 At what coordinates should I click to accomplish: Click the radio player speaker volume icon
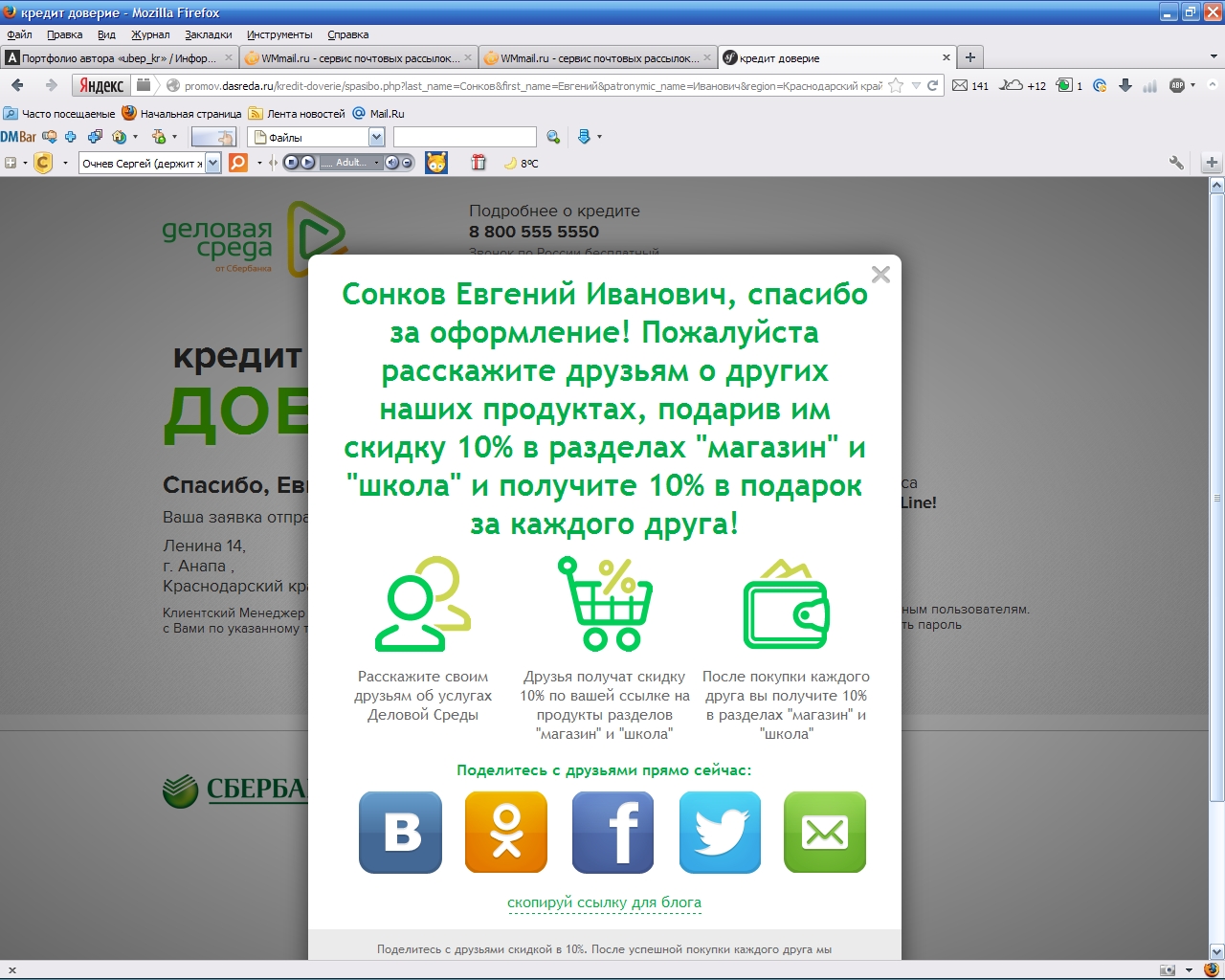tap(391, 163)
